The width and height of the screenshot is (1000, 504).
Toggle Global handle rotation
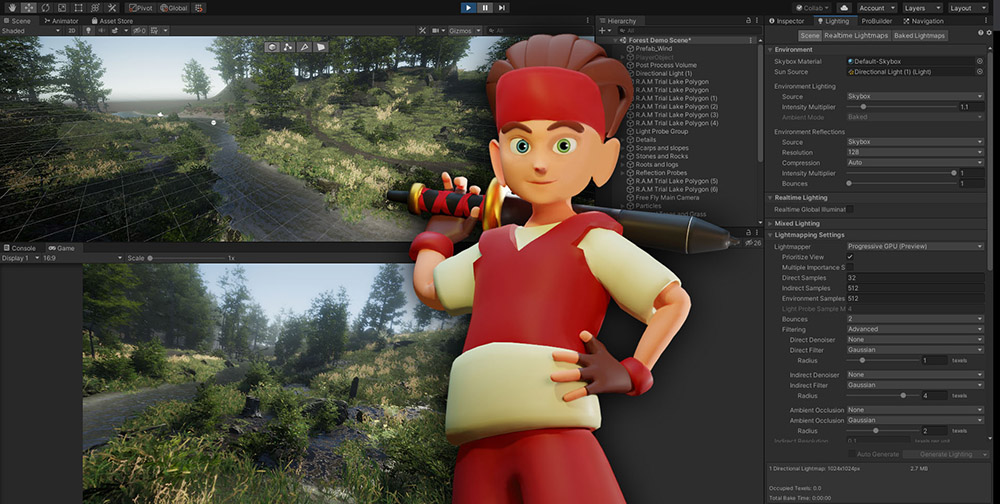pyautogui.click(x=173, y=8)
